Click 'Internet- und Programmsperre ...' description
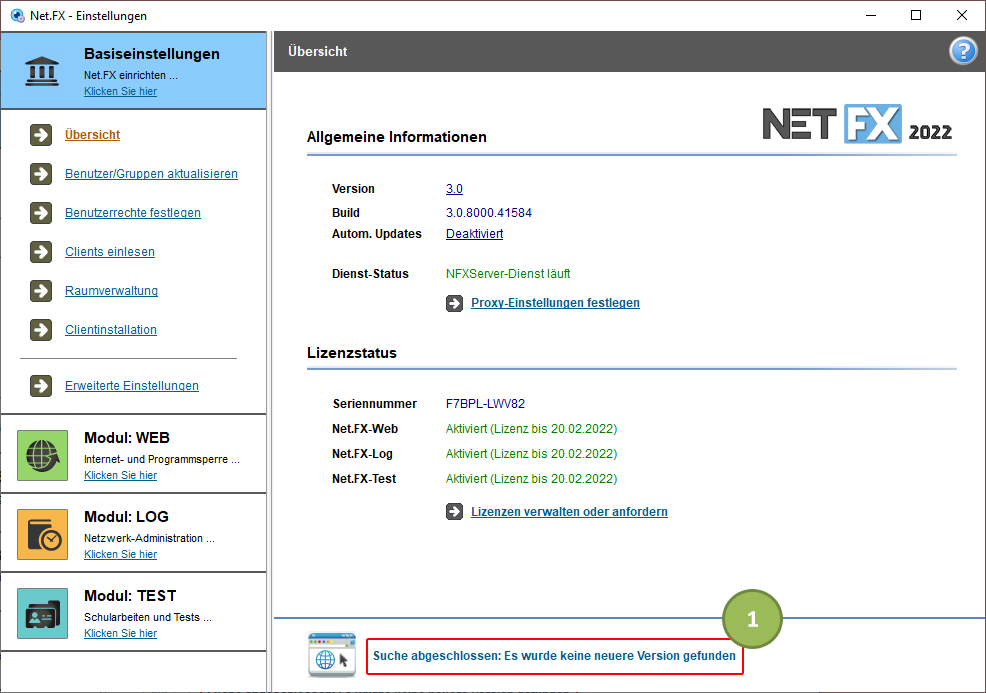Screen dimensions: 986x693 click(162, 459)
